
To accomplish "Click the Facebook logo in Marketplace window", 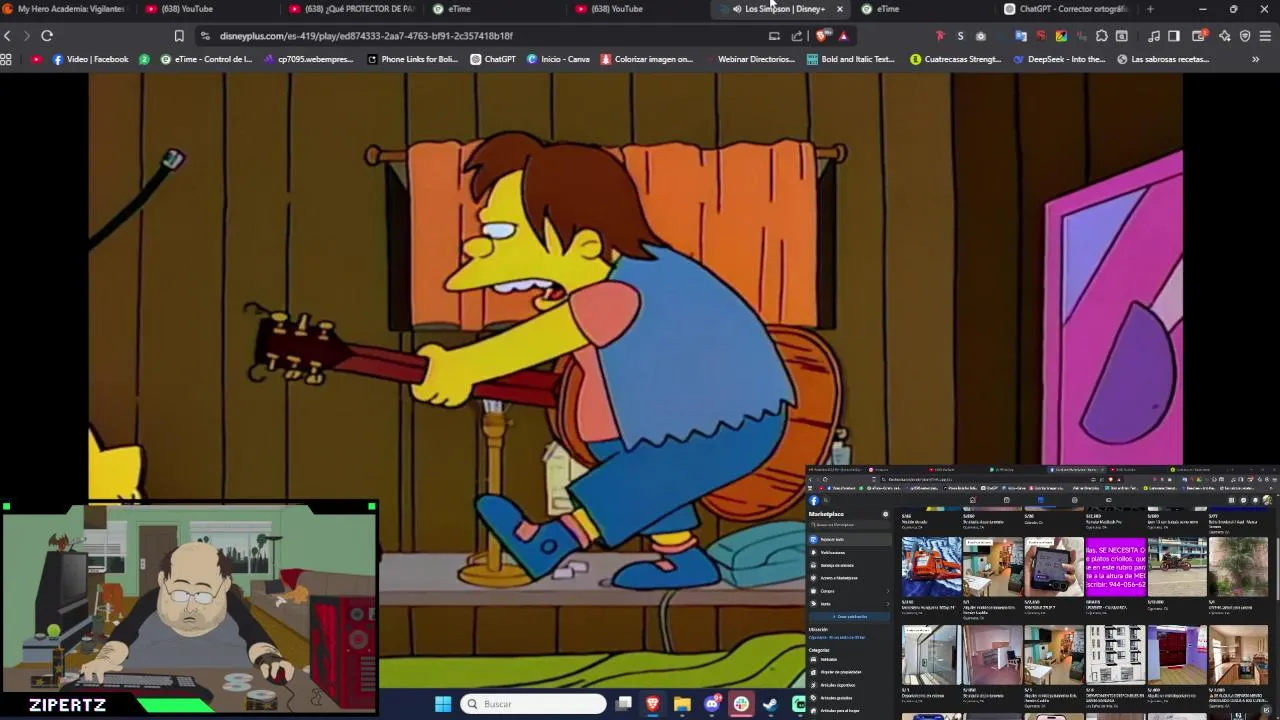I will tap(814, 500).
